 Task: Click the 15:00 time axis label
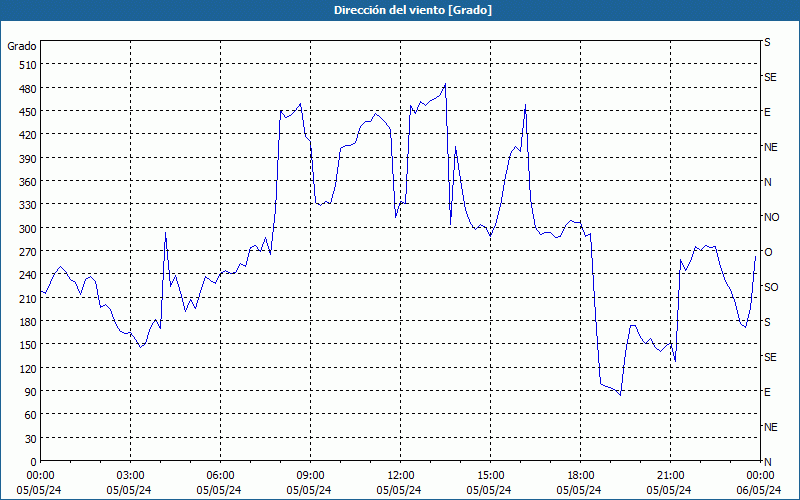point(489,476)
